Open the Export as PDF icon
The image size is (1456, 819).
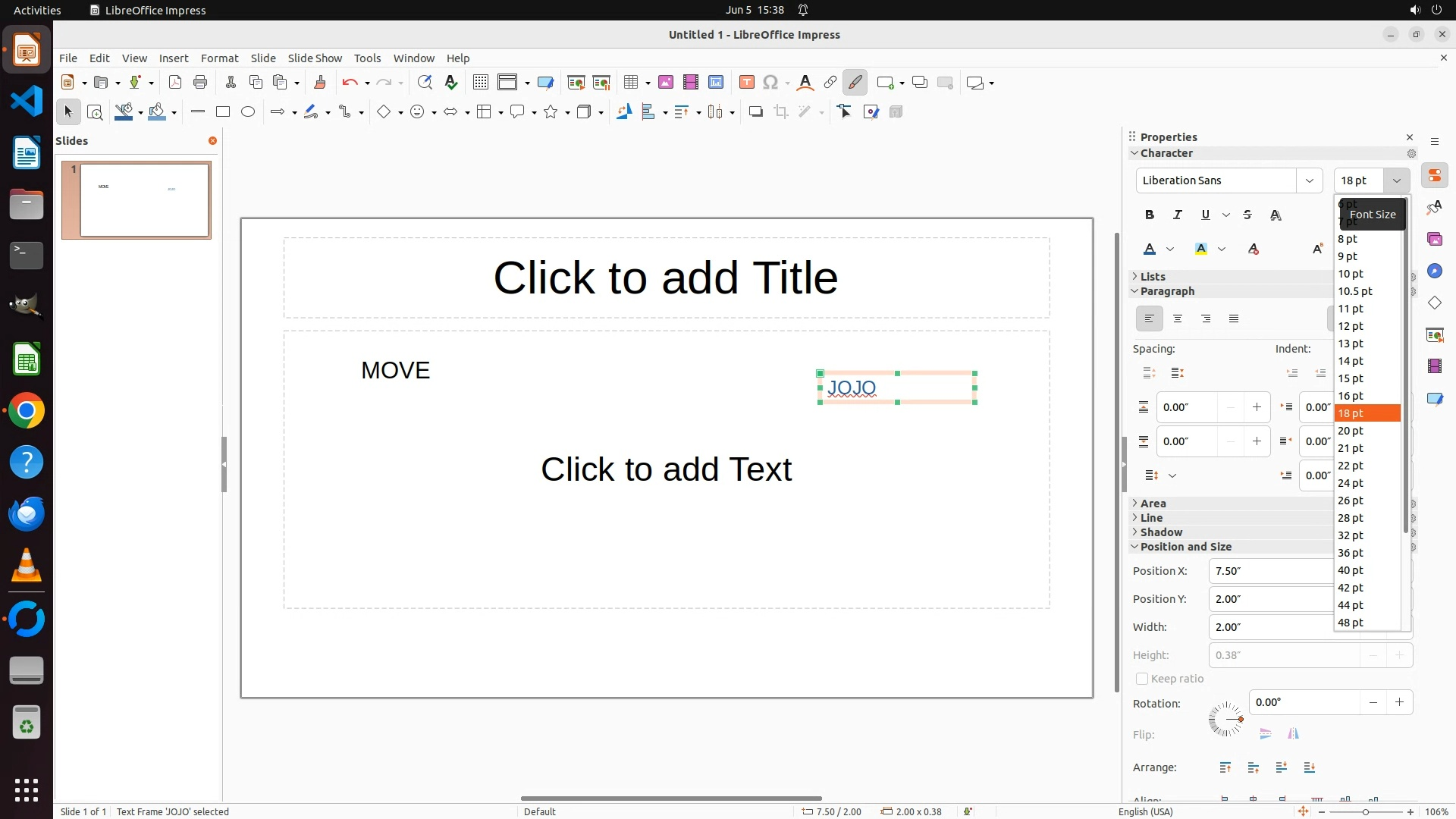(x=175, y=83)
